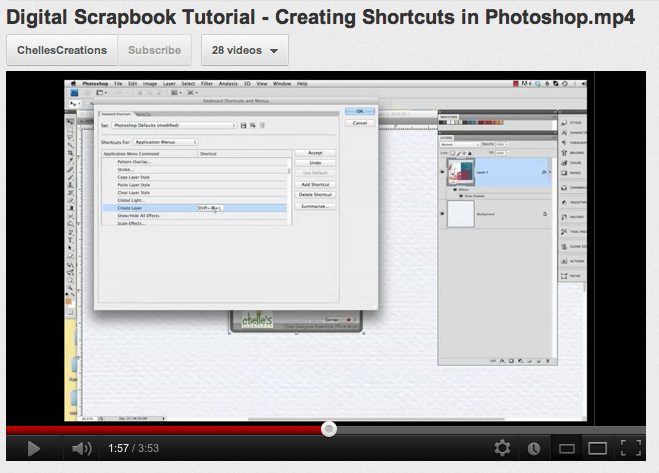Click the Summarize... button

click(x=315, y=206)
